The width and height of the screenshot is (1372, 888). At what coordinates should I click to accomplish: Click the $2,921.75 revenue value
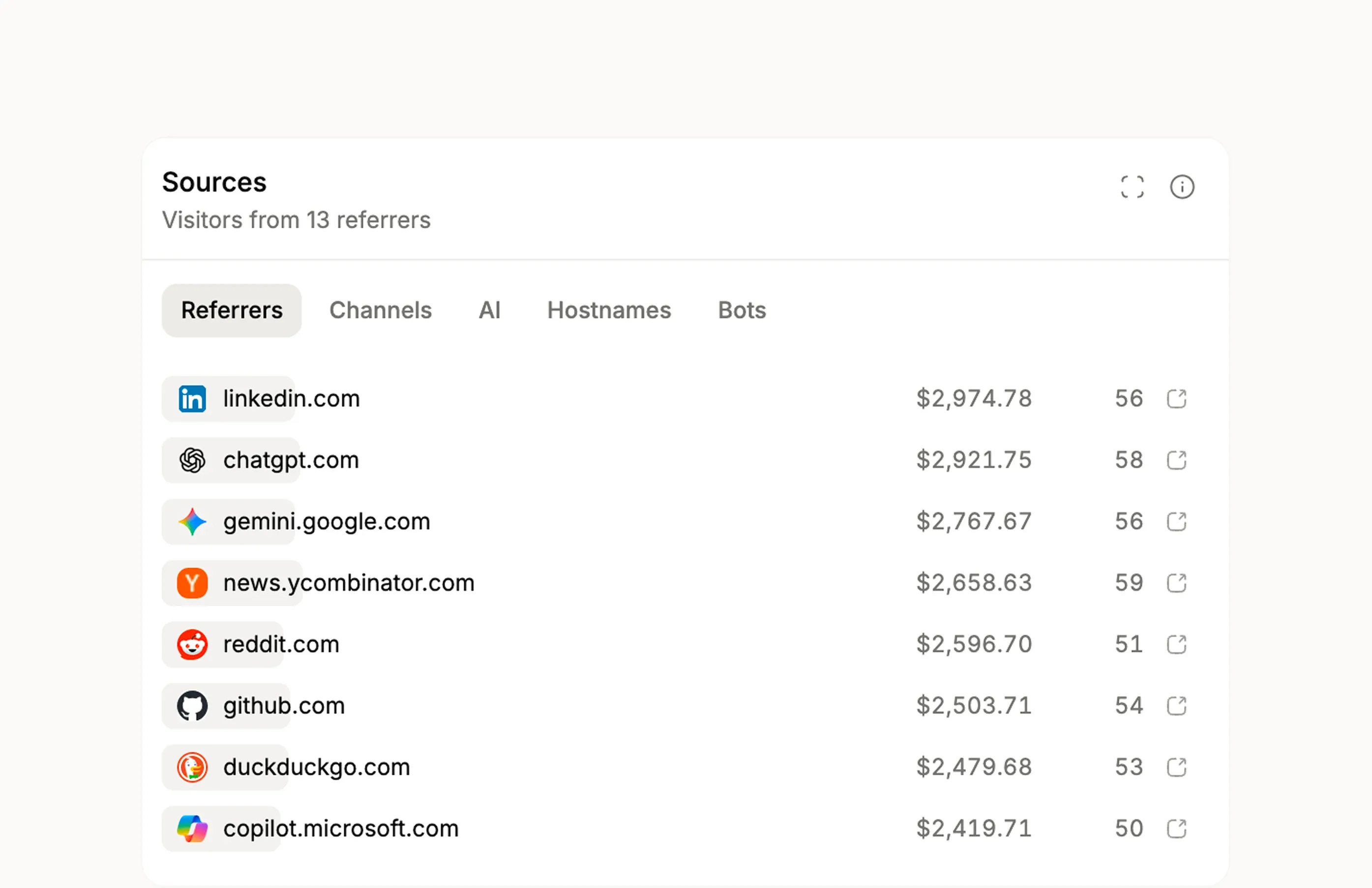click(x=974, y=460)
